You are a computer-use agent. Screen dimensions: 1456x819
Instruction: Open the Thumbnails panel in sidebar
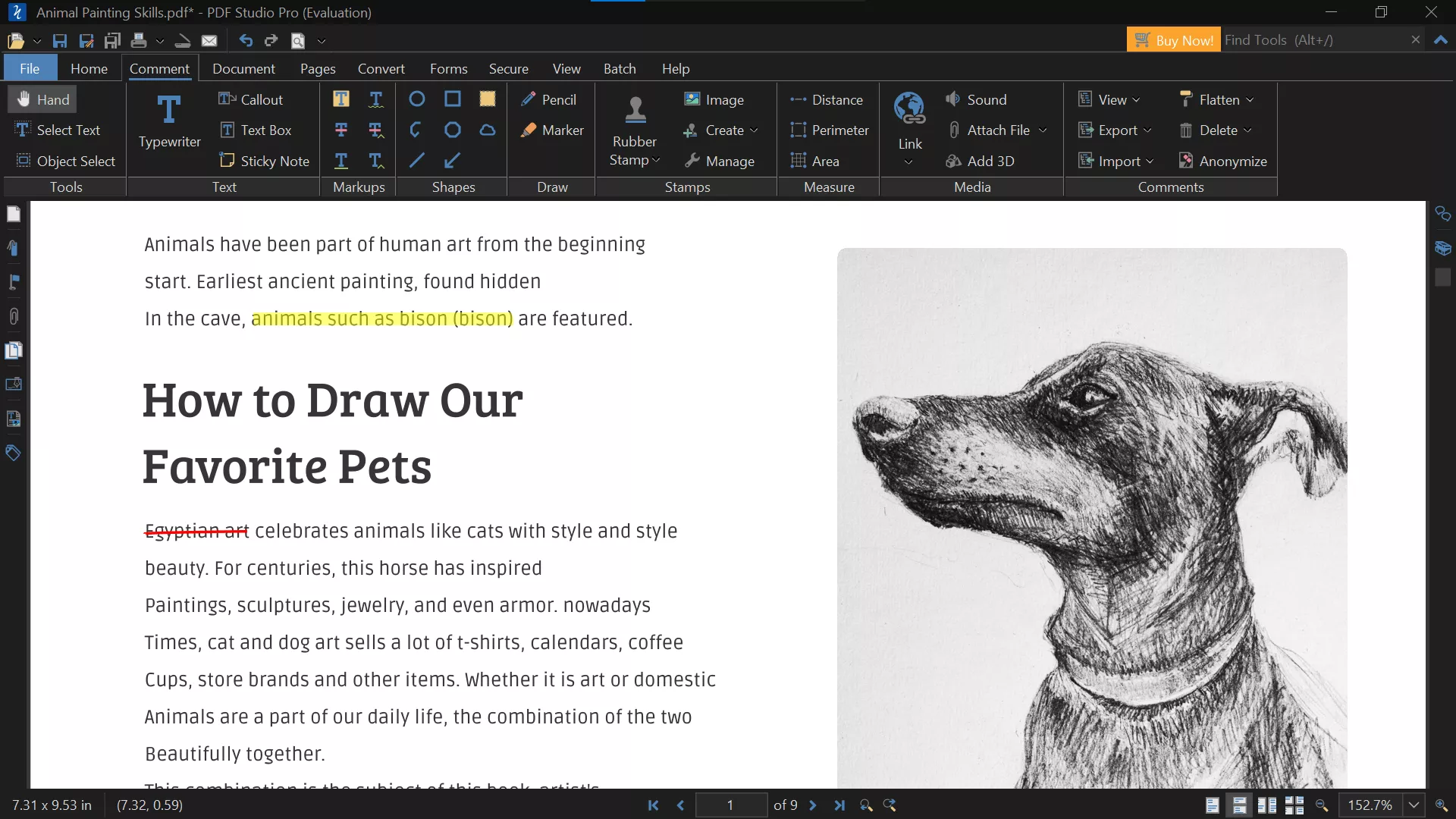point(14,215)
